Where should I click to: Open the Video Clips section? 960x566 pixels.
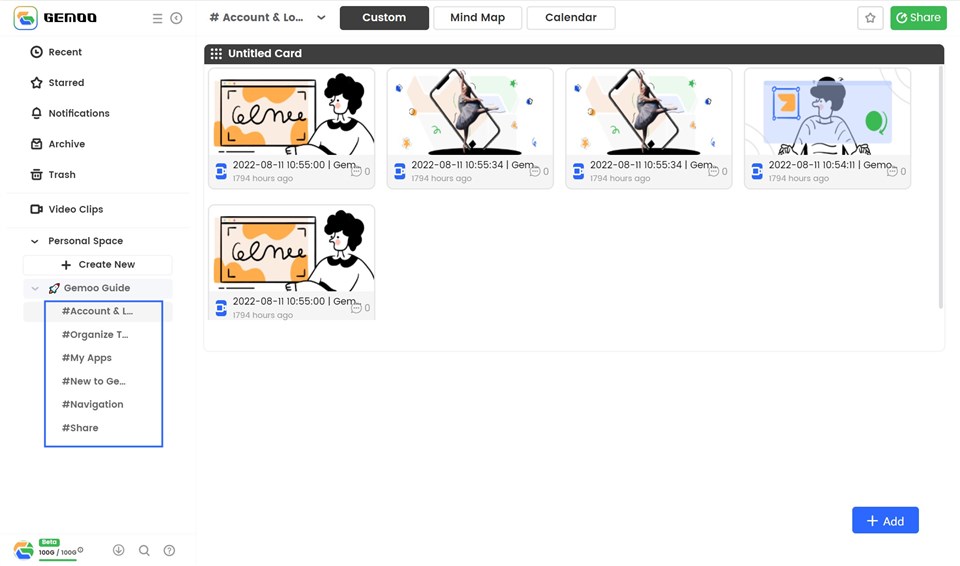67,209
